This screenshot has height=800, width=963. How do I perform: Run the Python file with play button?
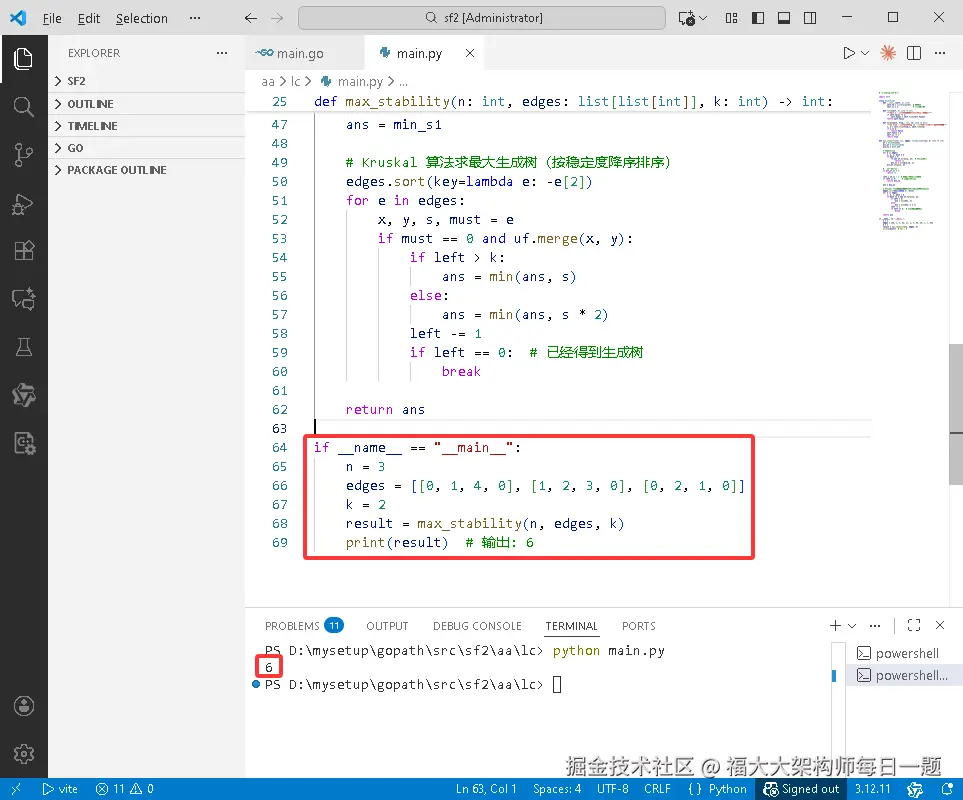849,53
